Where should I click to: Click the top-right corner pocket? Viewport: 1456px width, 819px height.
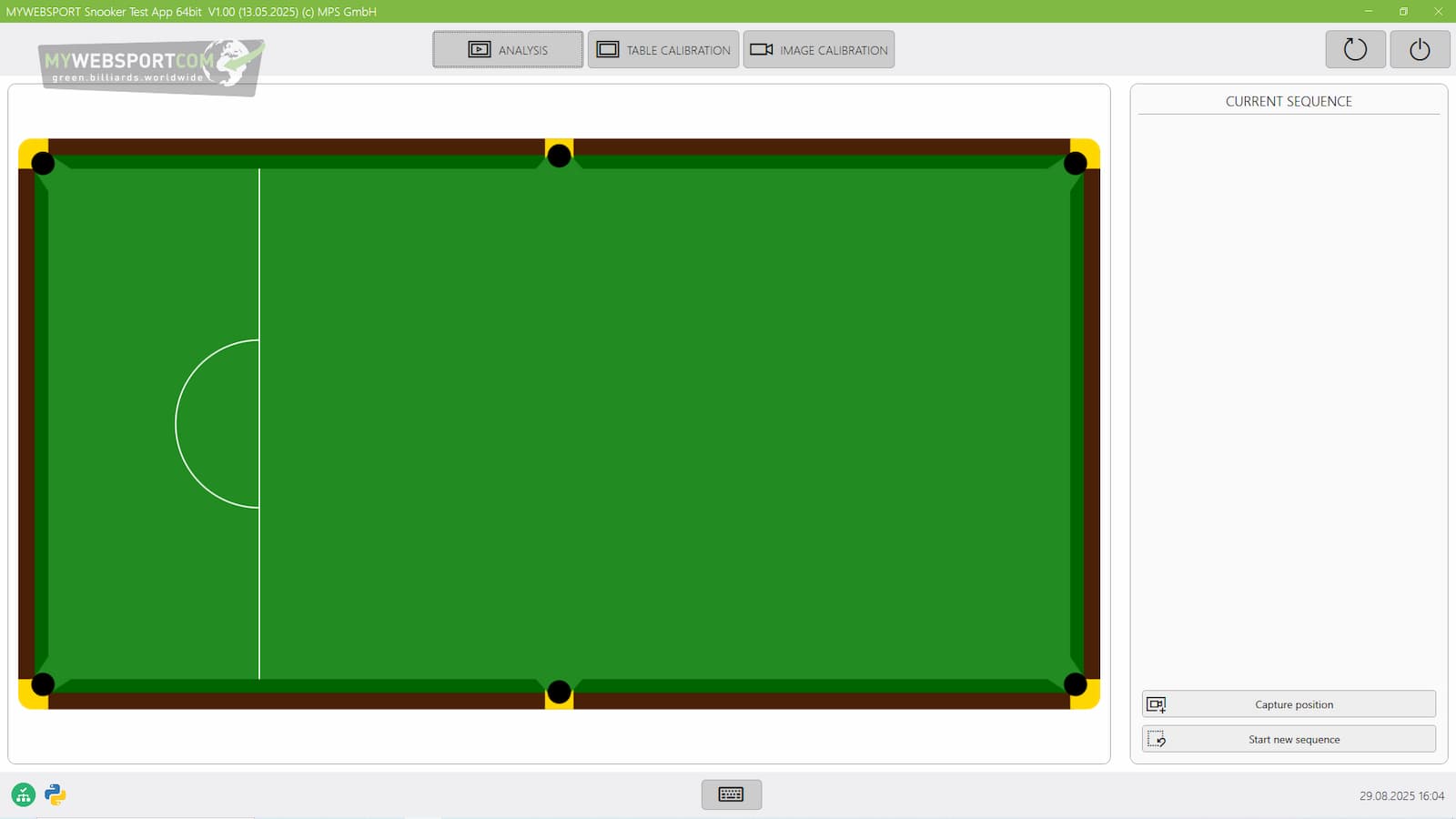[x=1075, y=163]
